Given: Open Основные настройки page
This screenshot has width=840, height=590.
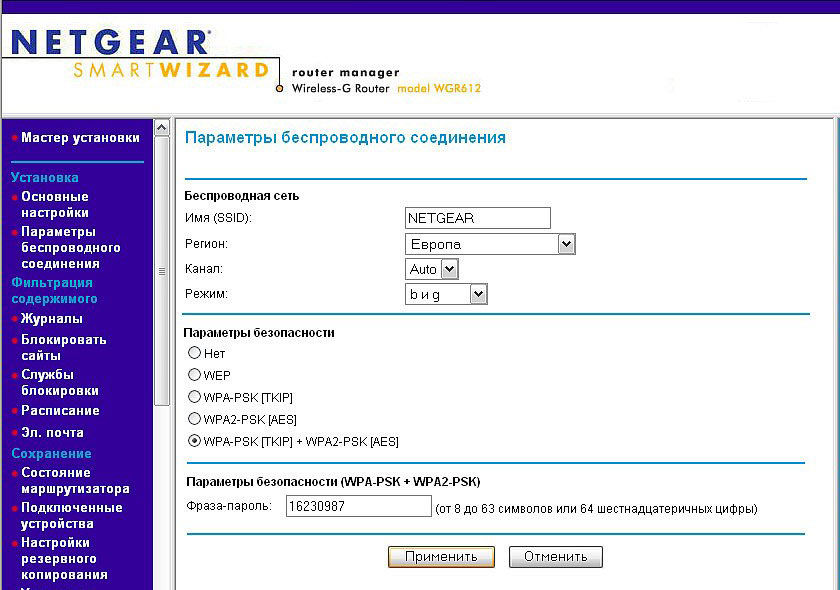Looking at the screenshot, I should (x=55, y=205).
